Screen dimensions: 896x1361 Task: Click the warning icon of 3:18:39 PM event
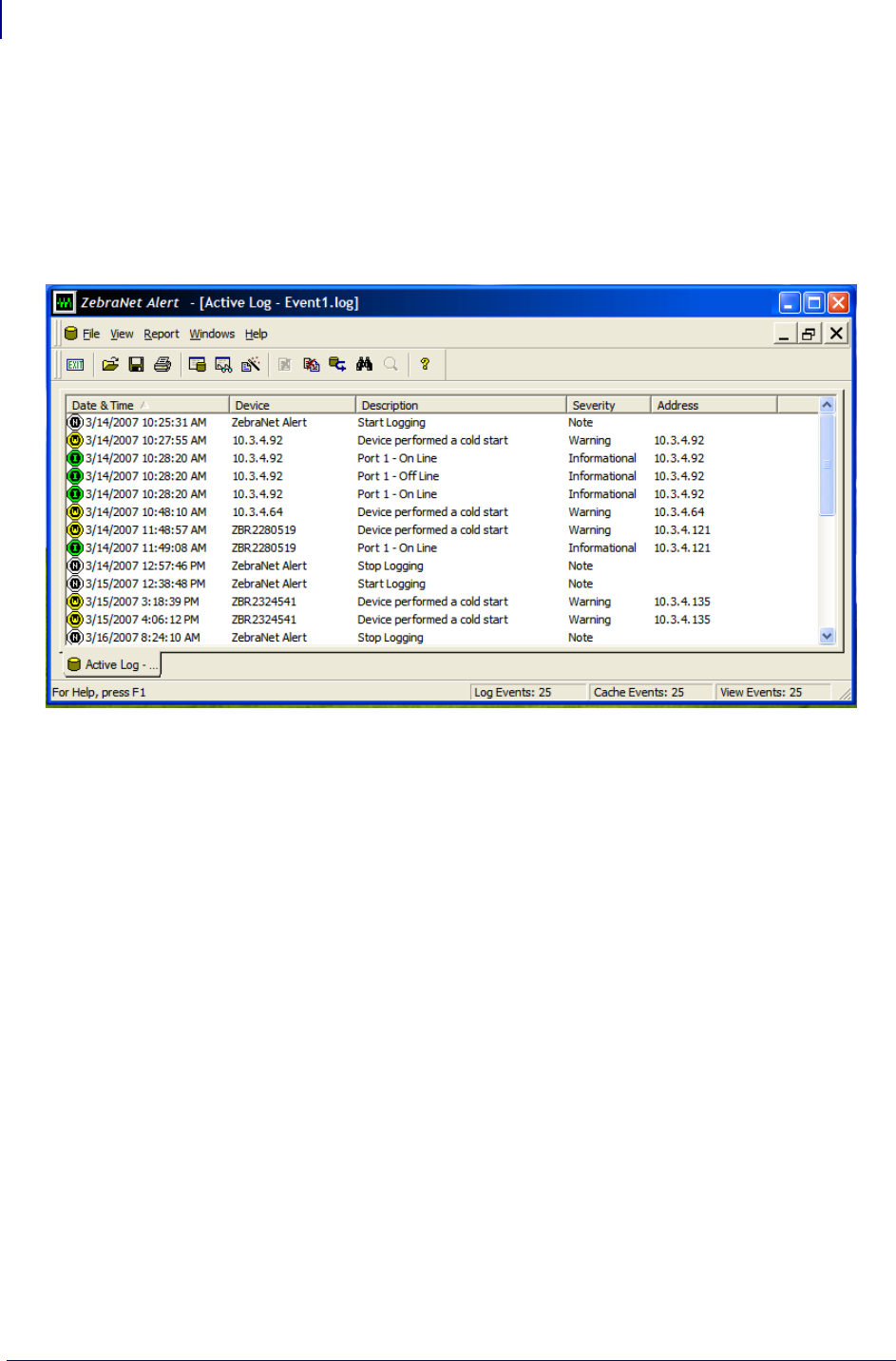(75, 602)
